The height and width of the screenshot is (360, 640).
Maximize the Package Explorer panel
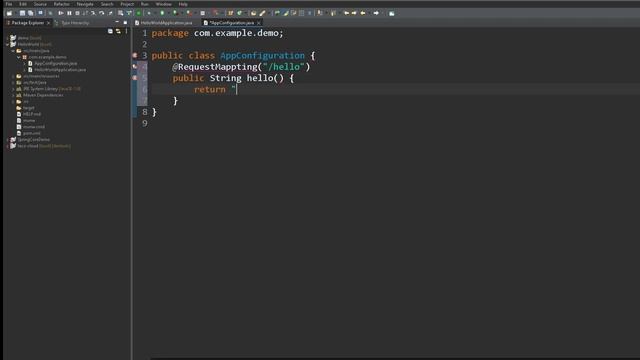point(125,22)
